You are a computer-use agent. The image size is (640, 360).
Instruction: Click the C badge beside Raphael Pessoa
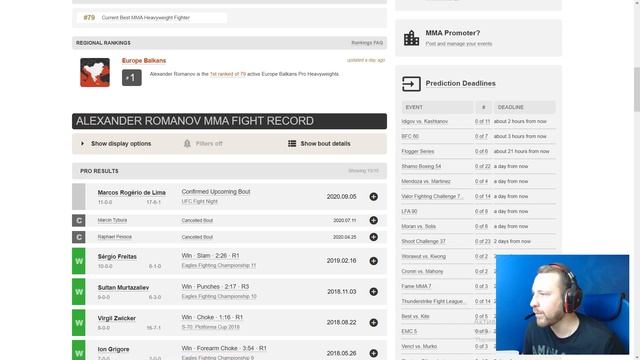pyautogui.click(x=79, y=237)
